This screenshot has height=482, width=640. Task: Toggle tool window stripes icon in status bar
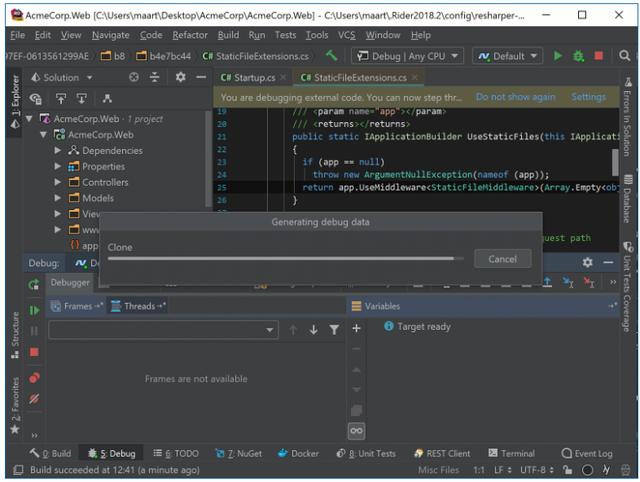(18, 470)
